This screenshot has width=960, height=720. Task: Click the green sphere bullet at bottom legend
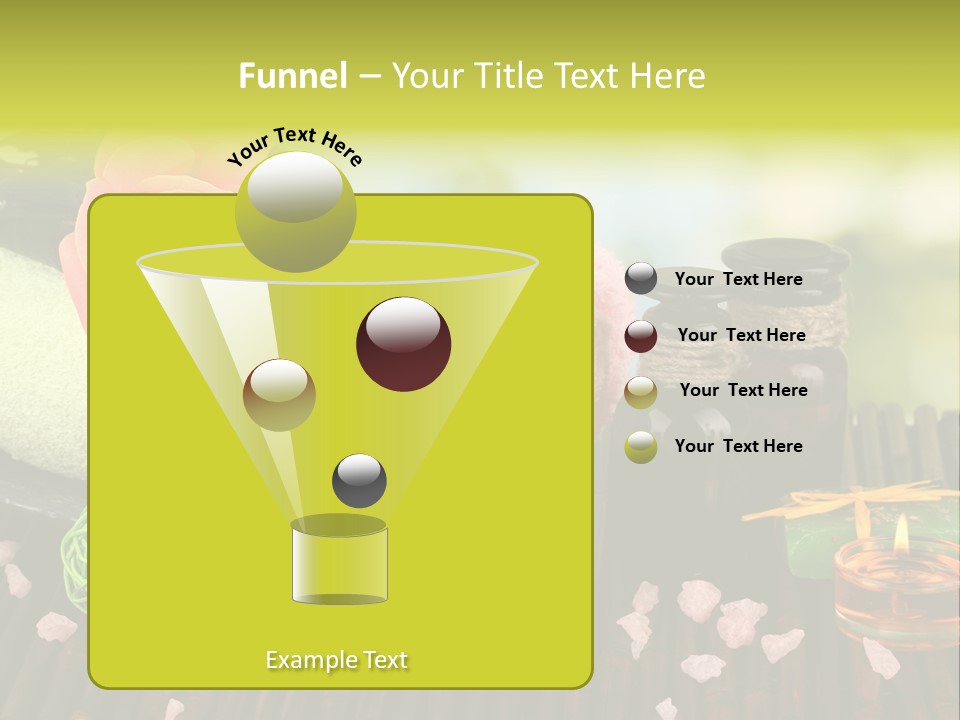click(x=641, y=447)
